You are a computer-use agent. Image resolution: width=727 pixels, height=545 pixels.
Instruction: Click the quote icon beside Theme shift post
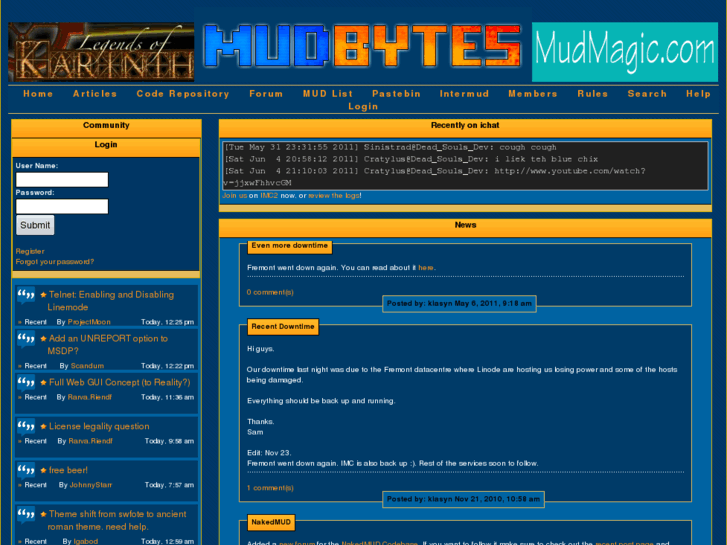(x=26, y=514)
